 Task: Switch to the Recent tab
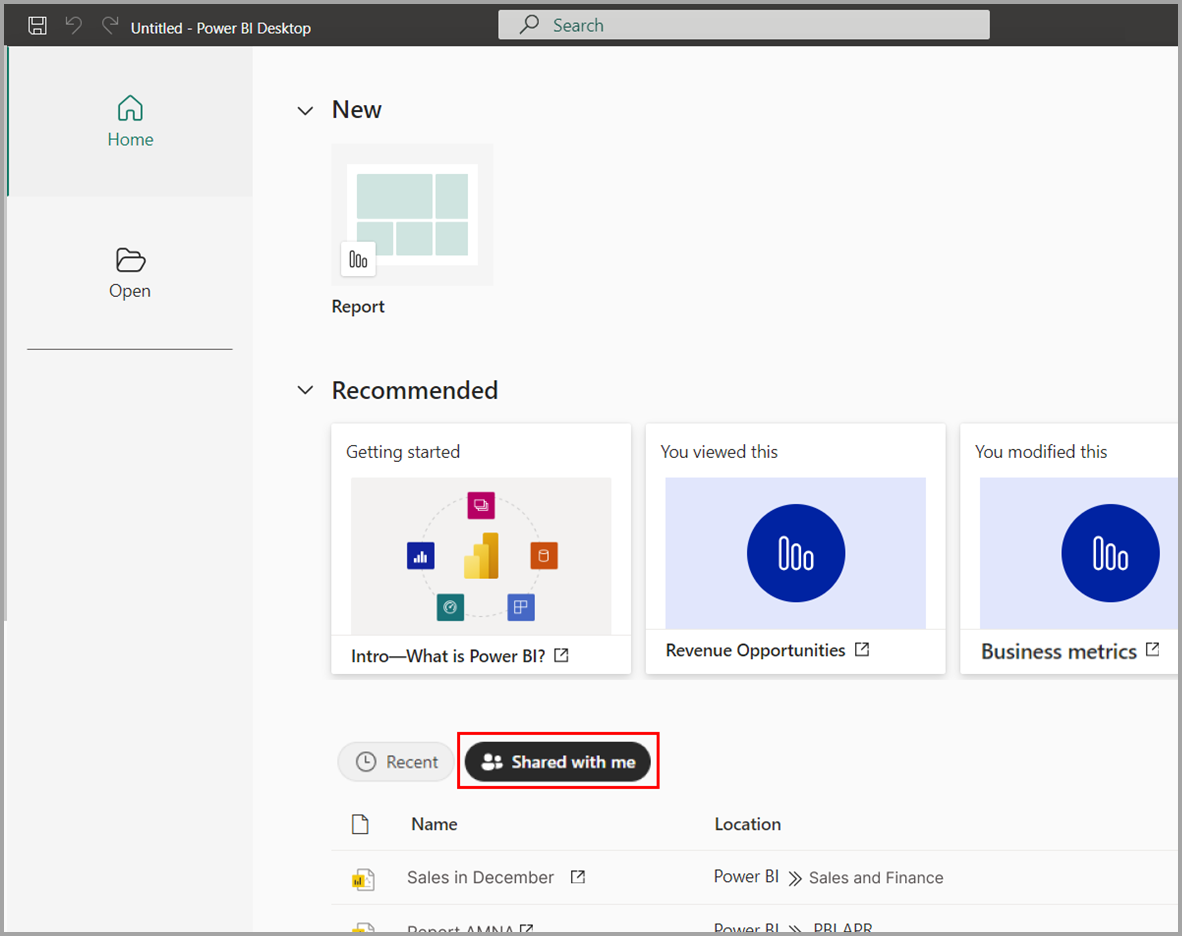[x=397, y=762]
